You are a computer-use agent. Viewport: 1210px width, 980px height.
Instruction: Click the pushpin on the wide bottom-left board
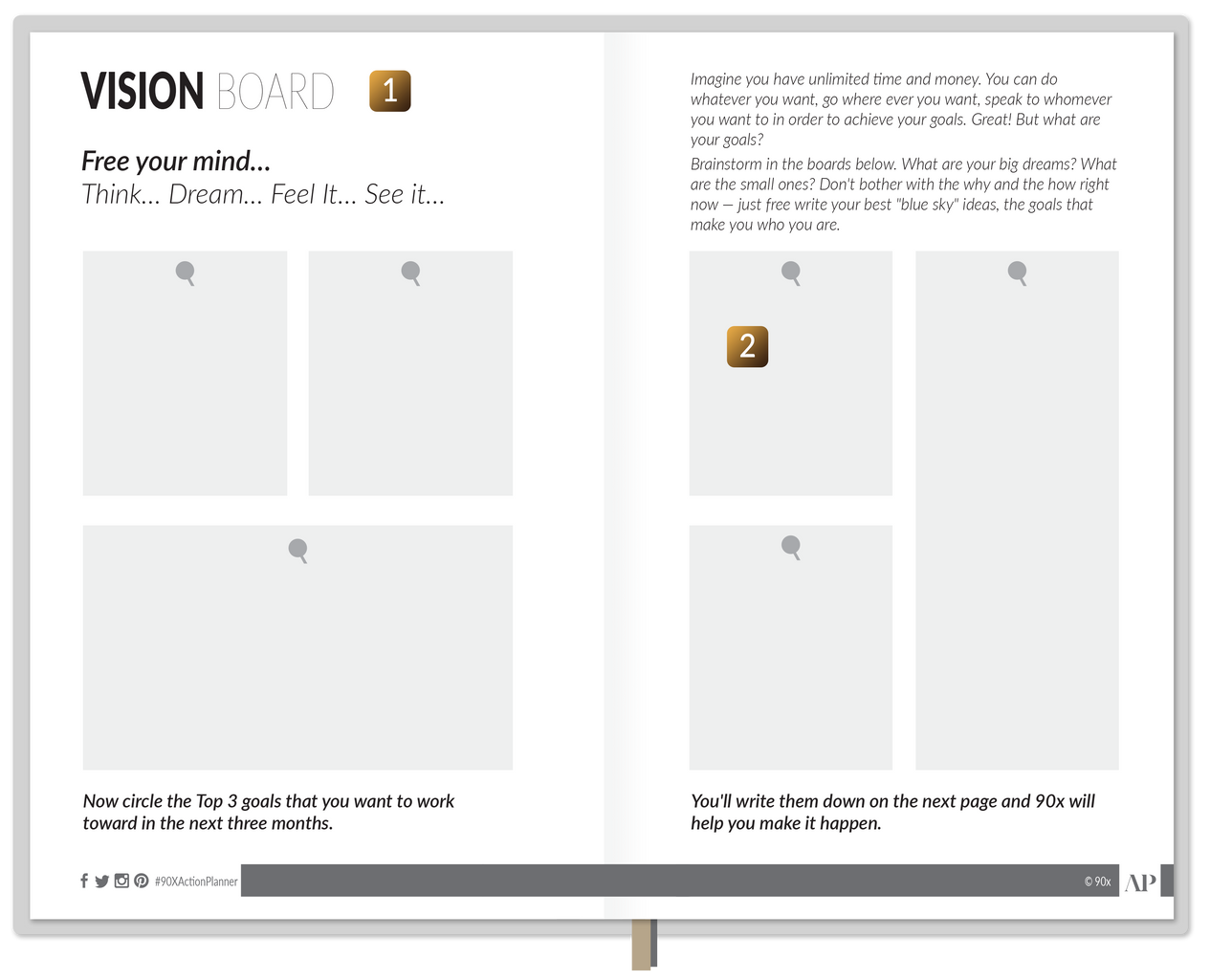(298, 550)
